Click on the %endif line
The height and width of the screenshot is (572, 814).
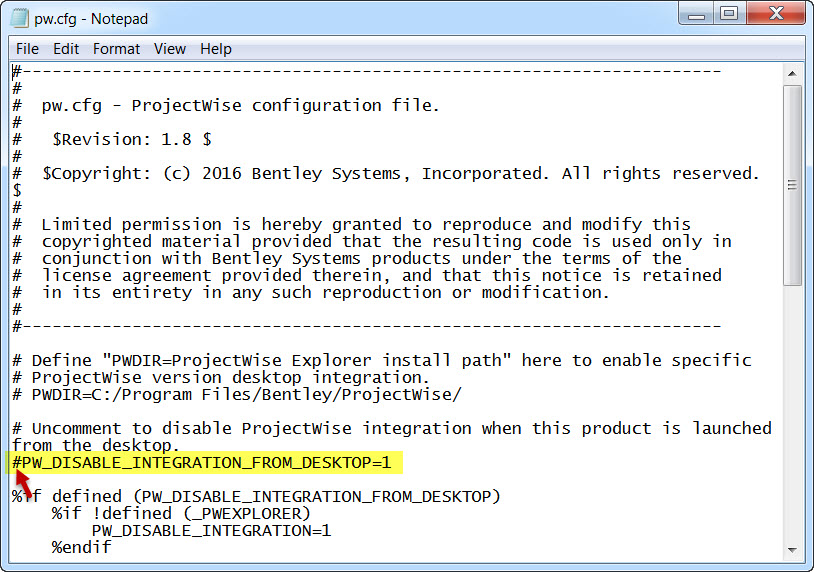click(81, 547)
